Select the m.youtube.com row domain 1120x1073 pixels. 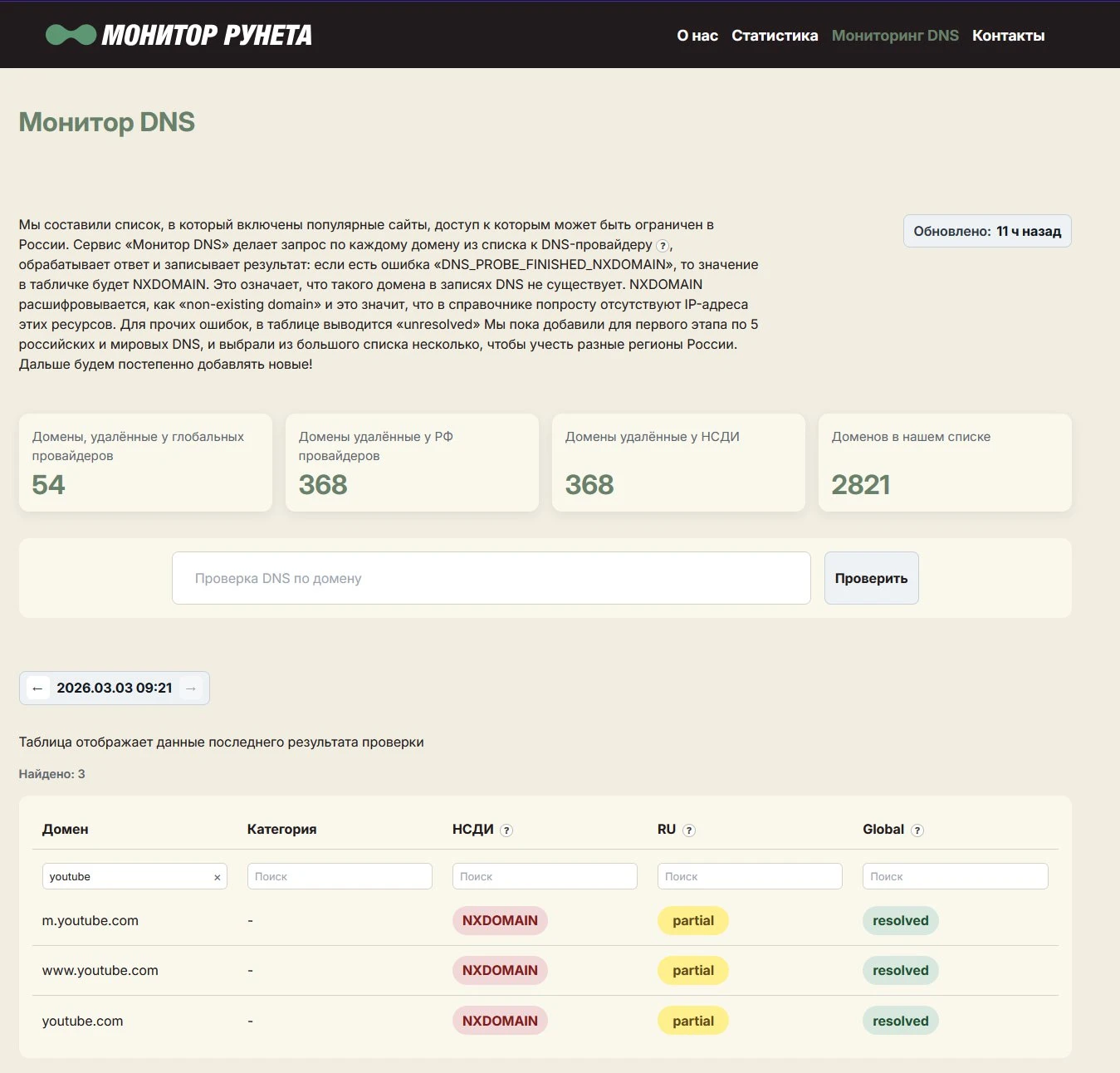[90, 920]
